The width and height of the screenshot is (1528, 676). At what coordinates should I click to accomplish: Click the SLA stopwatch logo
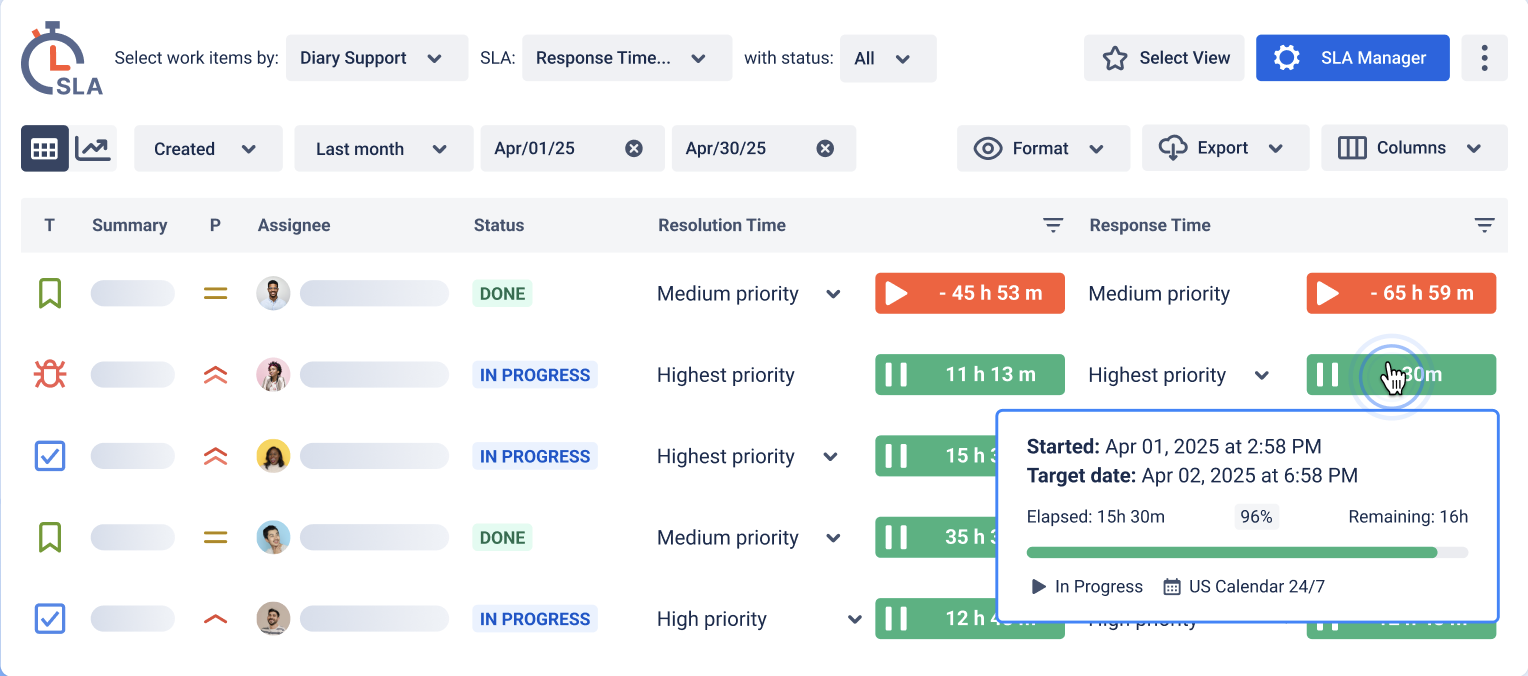(60, 60)
